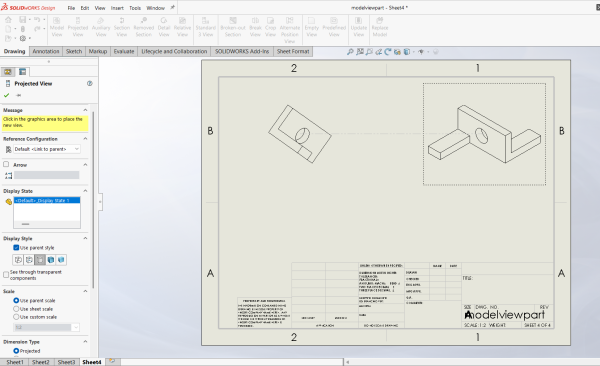Select Default Display State 1 list item
The width and height of the screenshot is (600, 366).
tap(47, 200)
